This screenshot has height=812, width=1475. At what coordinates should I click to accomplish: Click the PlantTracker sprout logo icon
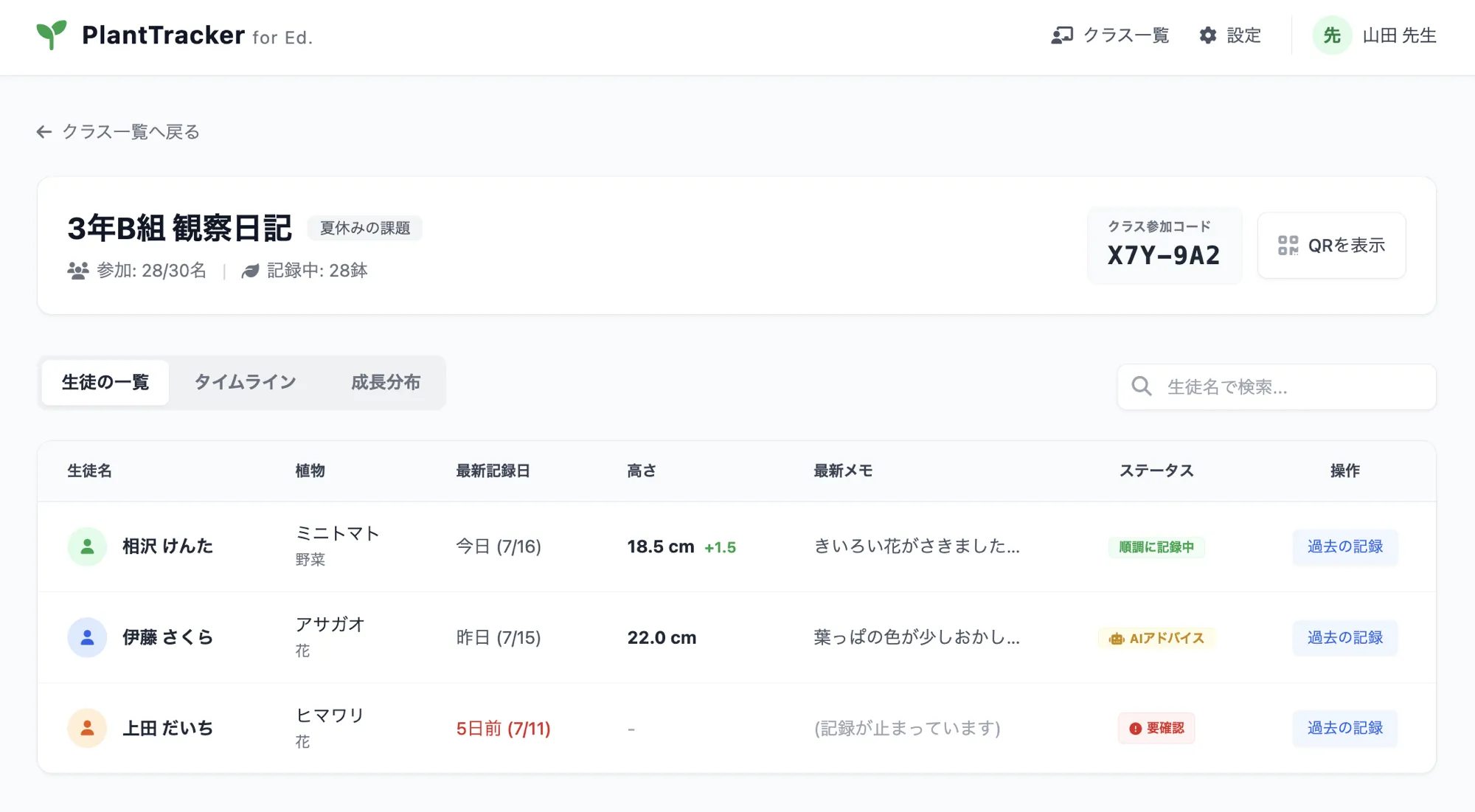click(x=52, y=35)
